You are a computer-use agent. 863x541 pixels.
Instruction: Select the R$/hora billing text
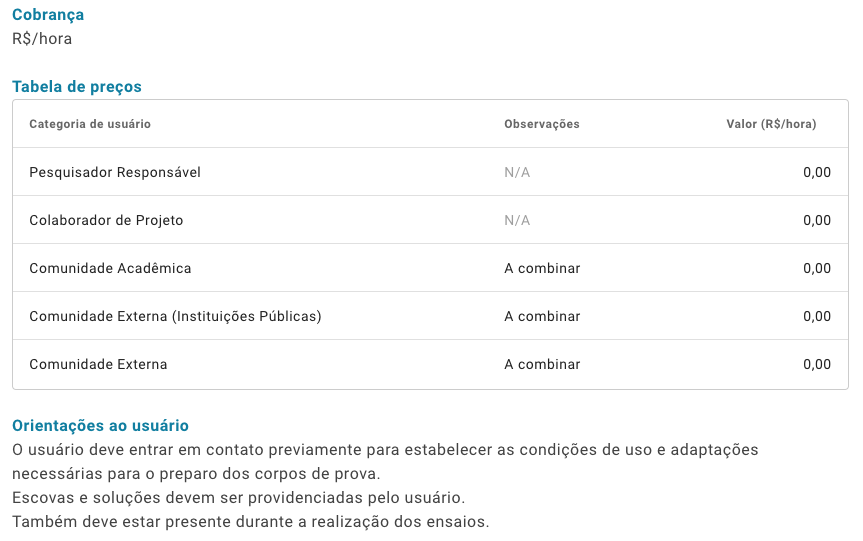pos(42,39)
